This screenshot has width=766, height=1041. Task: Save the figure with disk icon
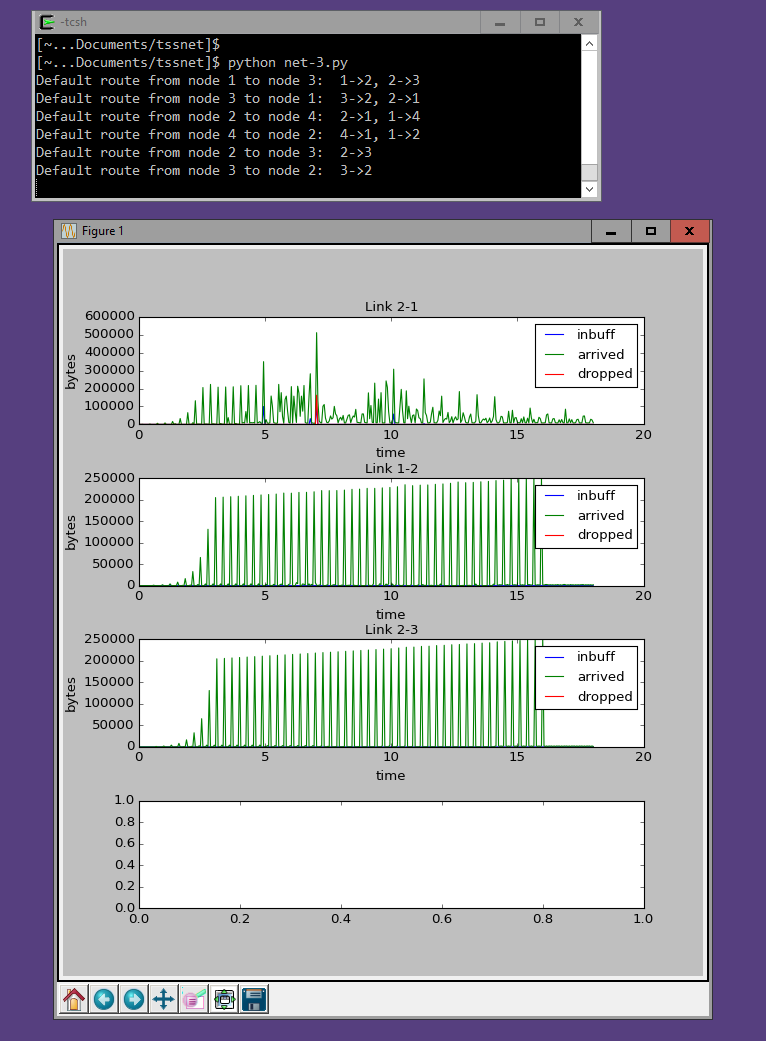point(254,999)
